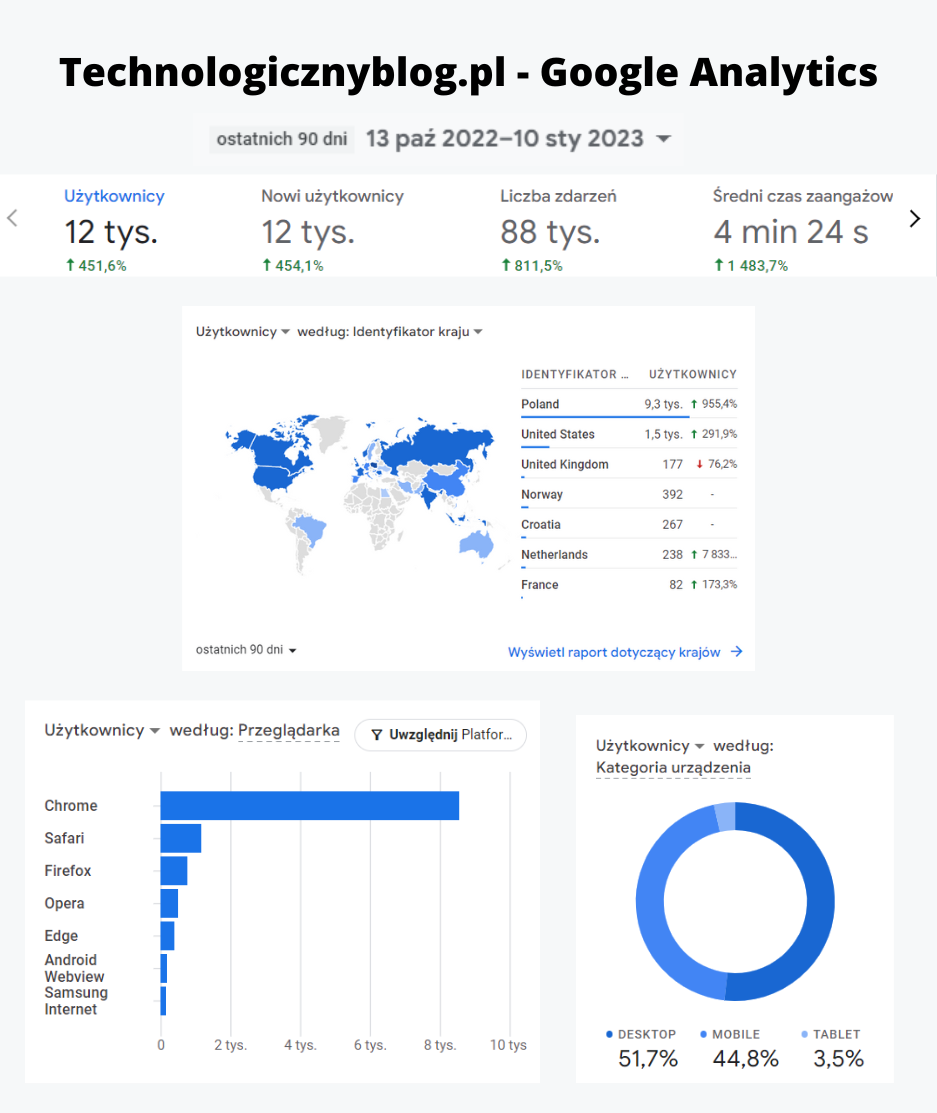The width and height of the screenshot is (937, 1113).
Task: Go to previous metrics with left chevron
Action: click(12, 218)
